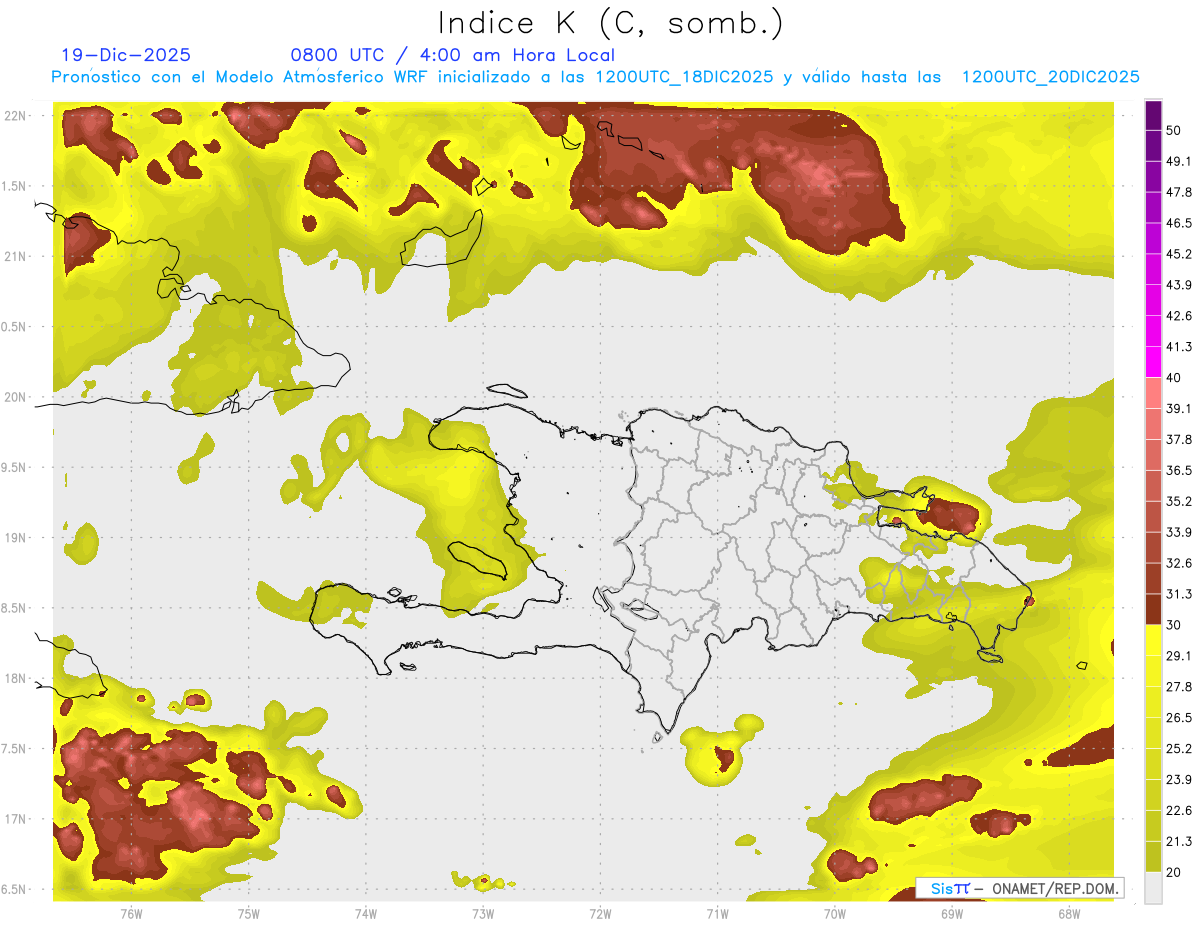This screenshot has width=1200, height=927.
Task: Click the "68W" longitude label
Action: pyautogui.click(x=1069, y=913)
